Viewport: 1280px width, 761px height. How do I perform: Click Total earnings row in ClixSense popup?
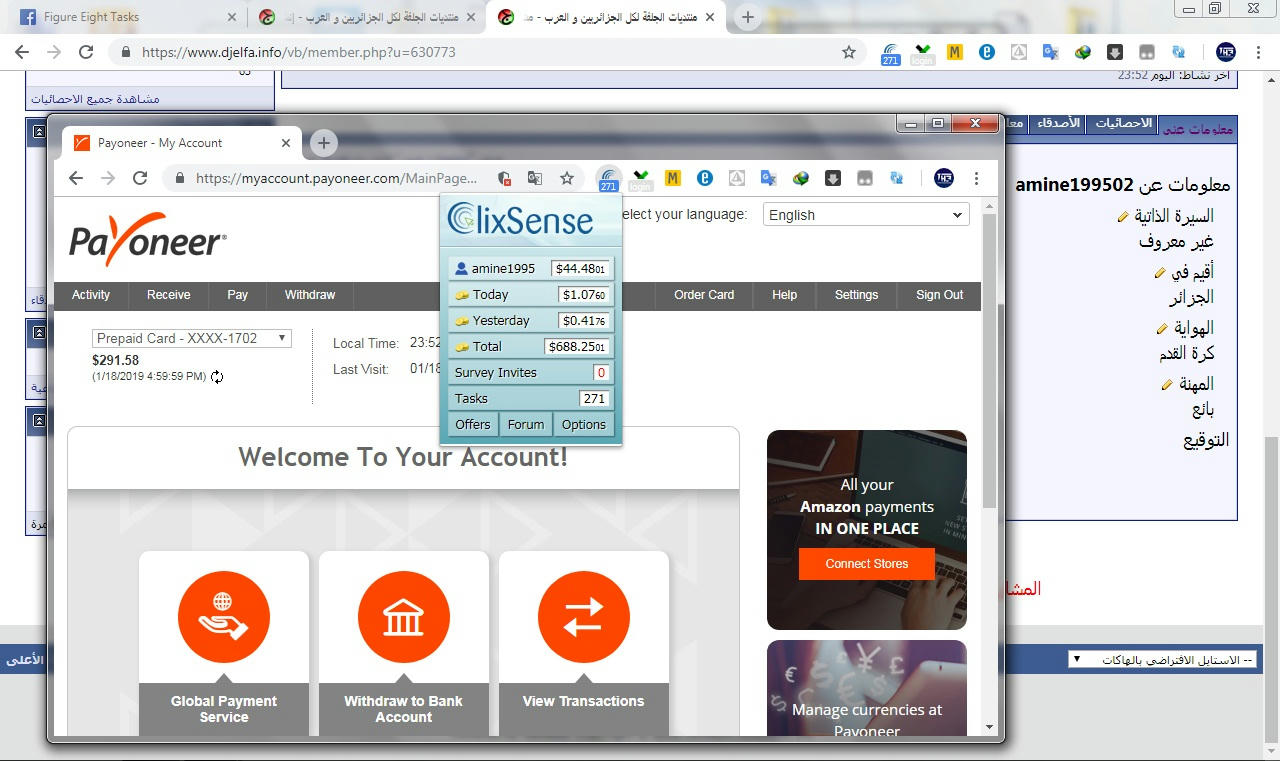click(x=531, y=346)
